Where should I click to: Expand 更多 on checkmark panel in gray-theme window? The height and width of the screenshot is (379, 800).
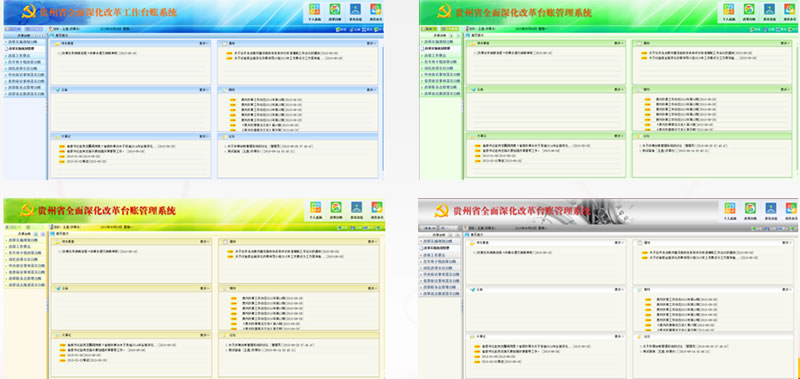619,289
